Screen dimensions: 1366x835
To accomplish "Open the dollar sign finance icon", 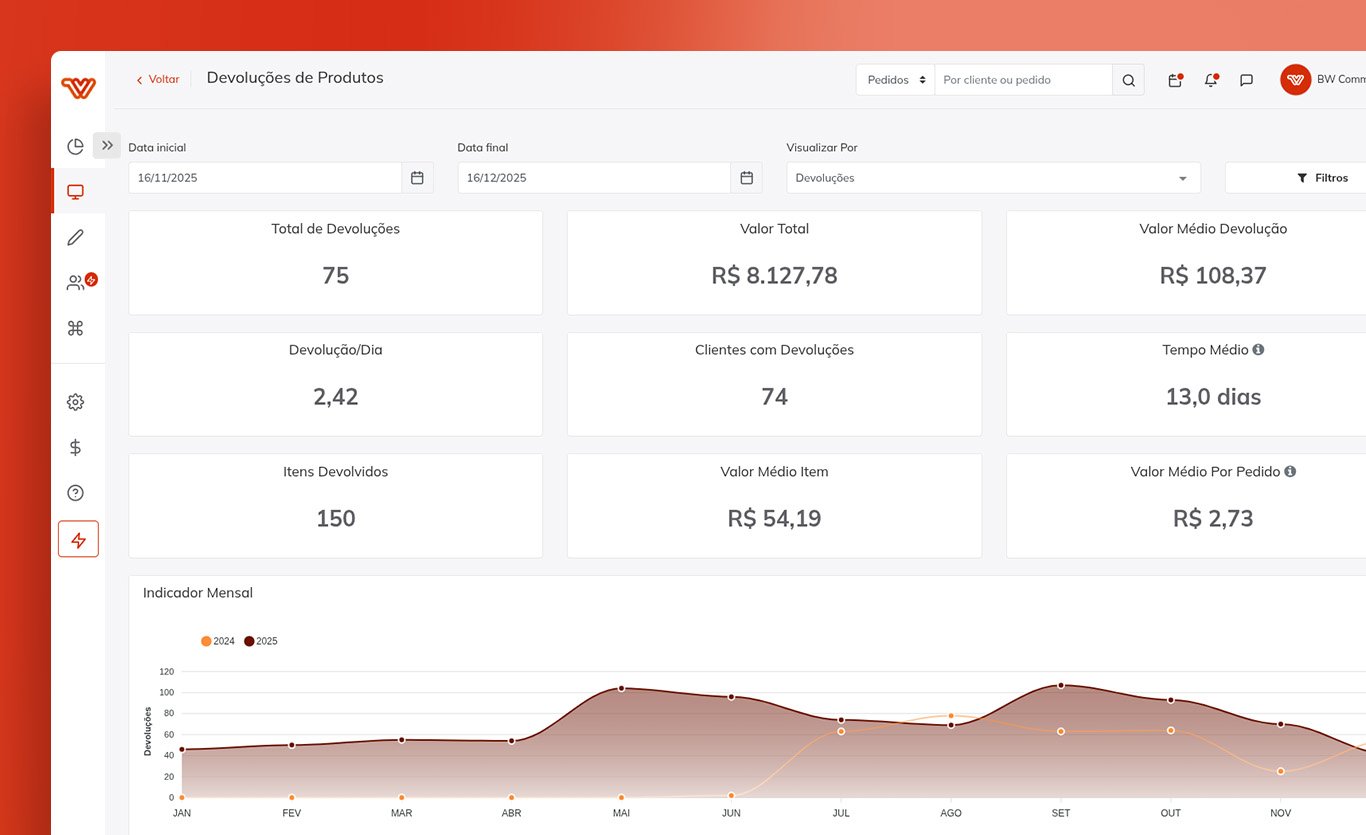I will click(75, 447).
